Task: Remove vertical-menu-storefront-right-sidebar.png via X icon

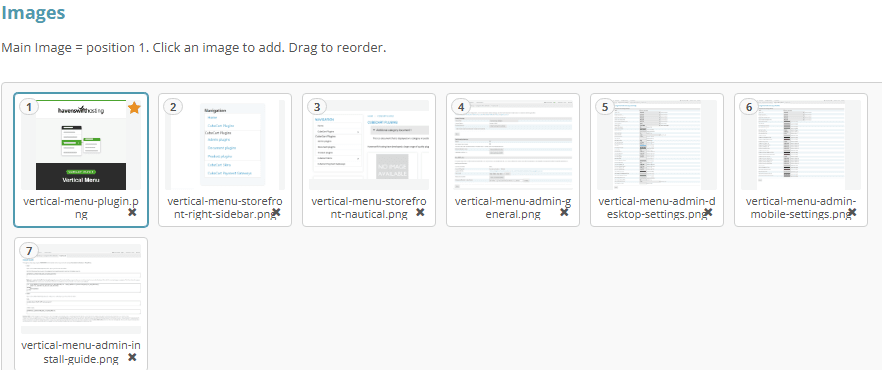Action: (x=276, y=212)
